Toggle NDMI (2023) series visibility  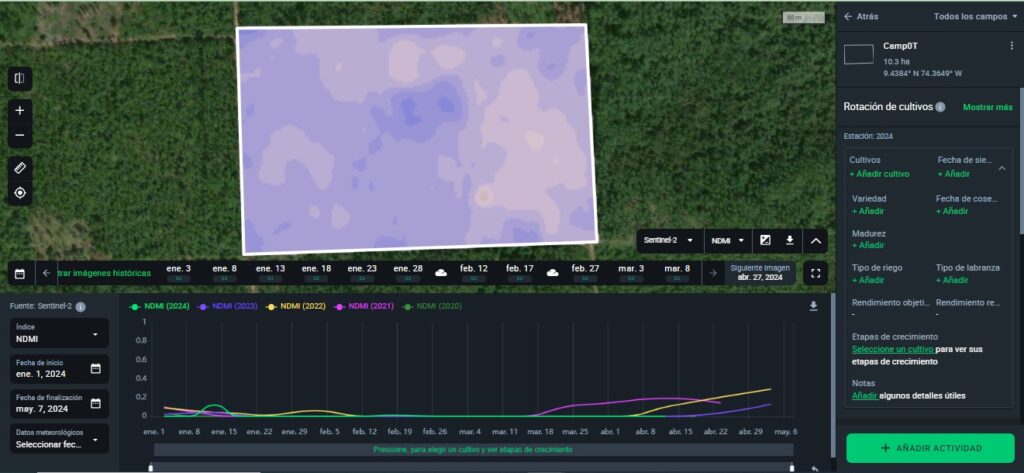tap(228, 306)
